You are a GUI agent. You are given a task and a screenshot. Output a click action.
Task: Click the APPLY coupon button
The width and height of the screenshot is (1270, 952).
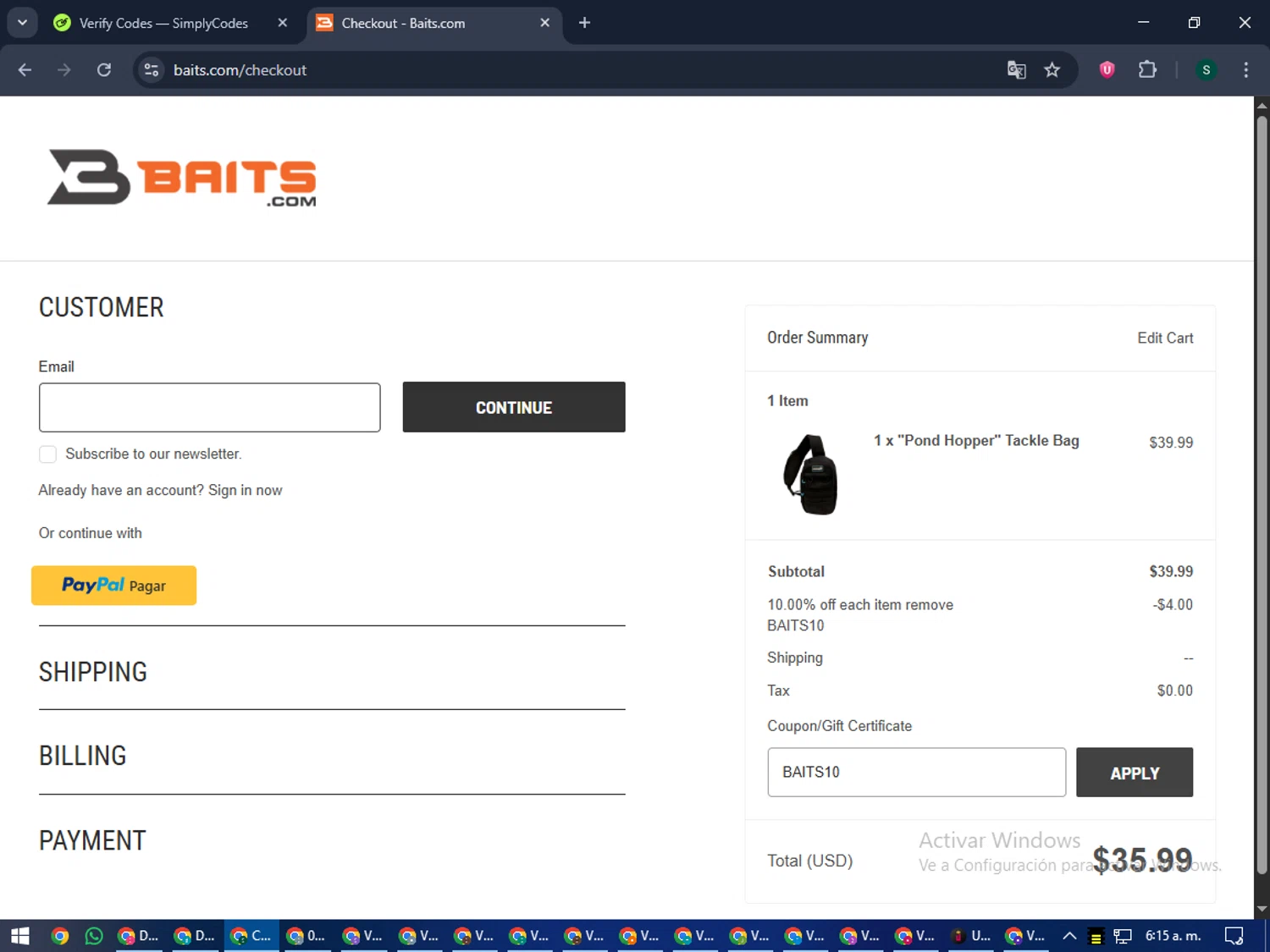(1135, 772)
